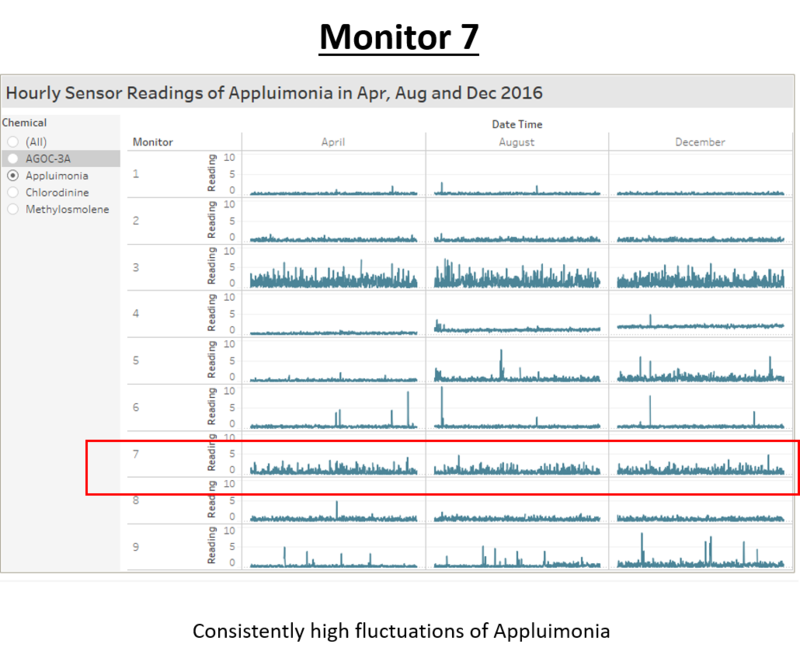This screenshot has height=658, width=800.
Task: Click the Chemical filter title
Action: pyautogui.click(x=24, y=122)
